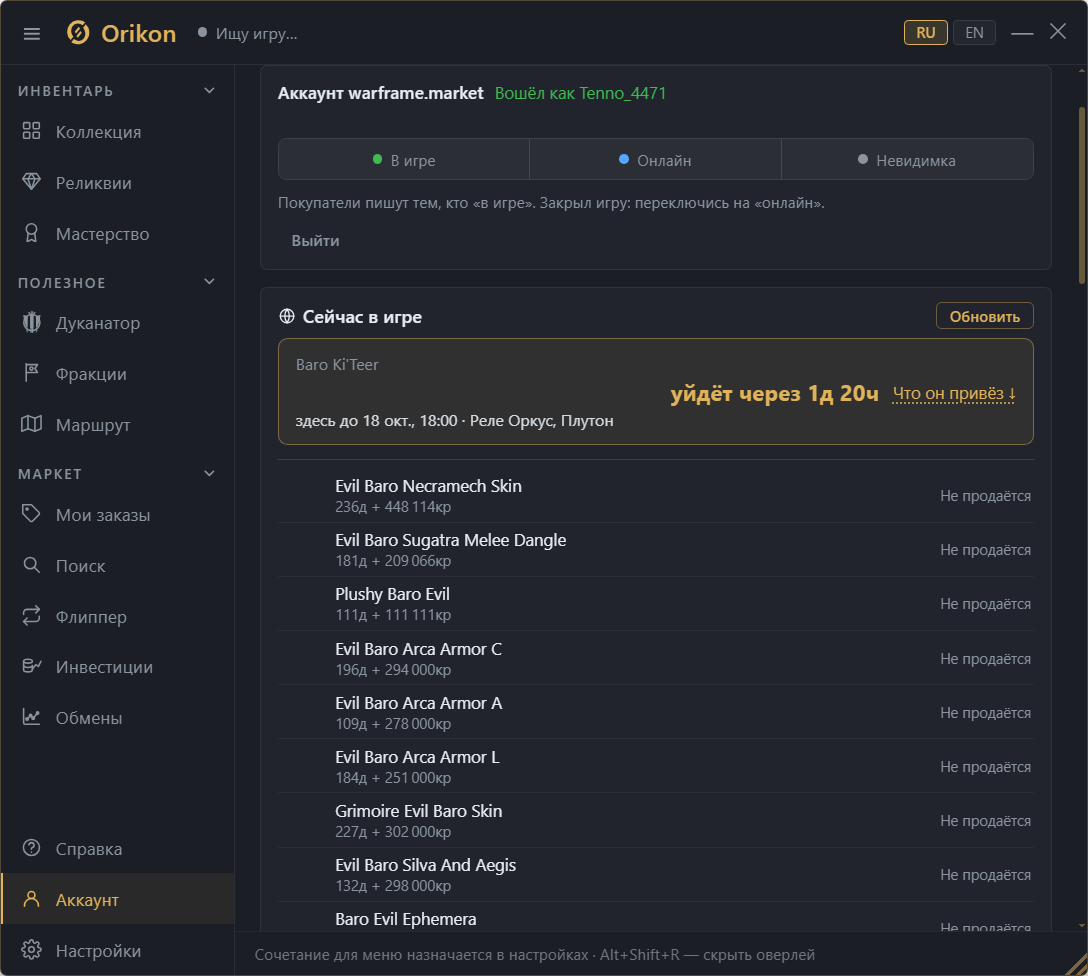Collapse the ИНВЕНТАРЬ section
The image size is (1088, 976).
(210, 91)
